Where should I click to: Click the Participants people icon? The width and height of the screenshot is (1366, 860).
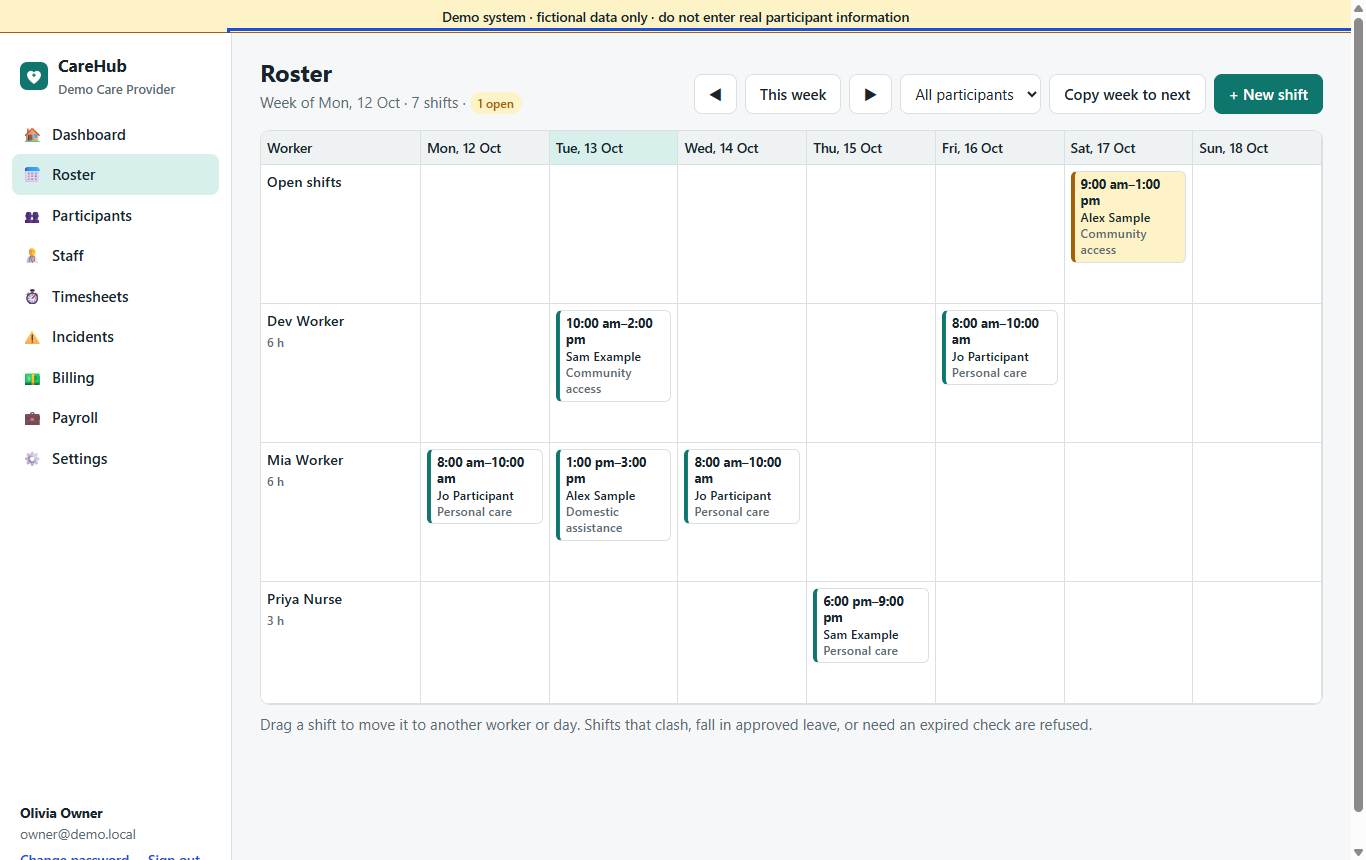[32, 216]
